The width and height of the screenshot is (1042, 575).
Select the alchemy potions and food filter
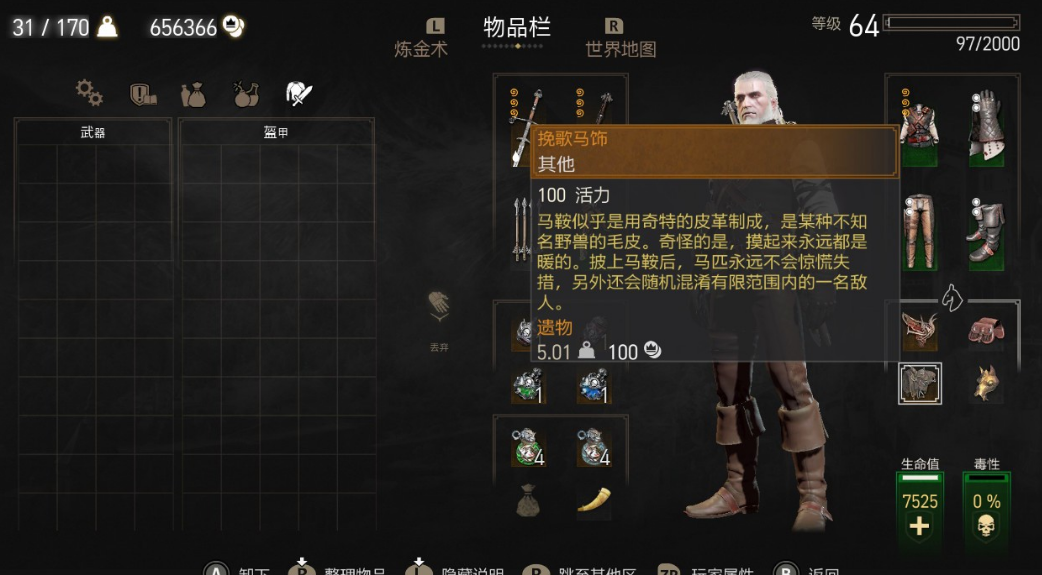click(x=246, y=94)
